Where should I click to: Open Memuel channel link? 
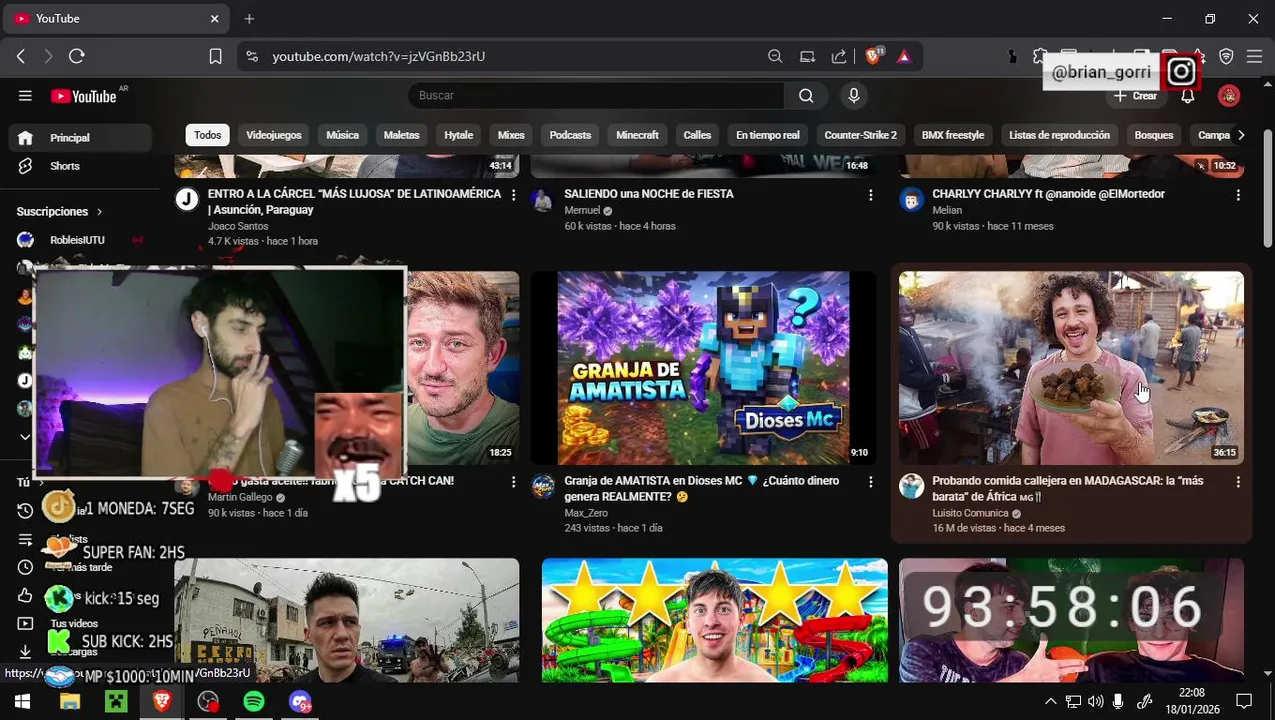pyautogui.click(x=582, y=211)
